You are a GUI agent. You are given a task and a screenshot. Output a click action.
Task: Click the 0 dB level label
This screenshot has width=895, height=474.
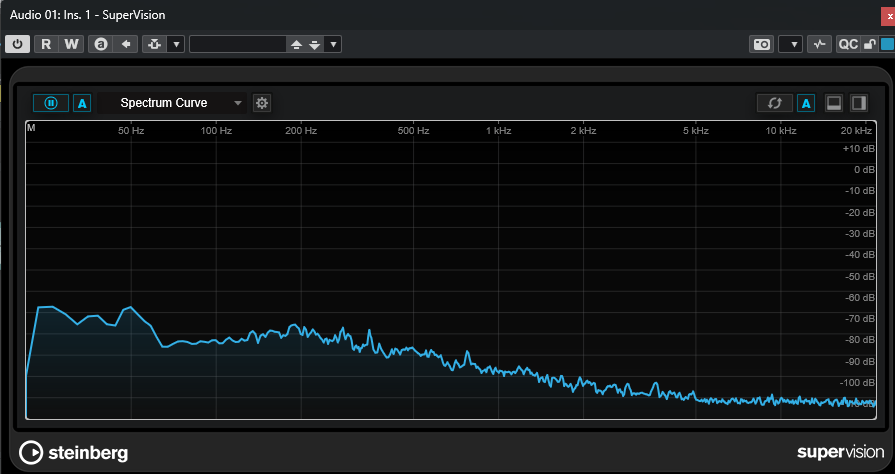point(864,170)
